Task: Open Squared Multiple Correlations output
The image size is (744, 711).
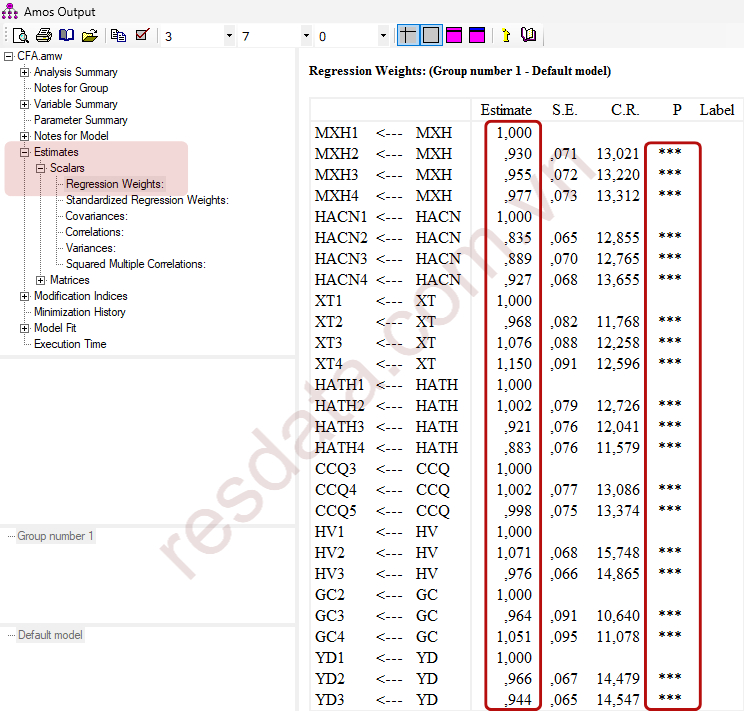Action: (135, 264)
